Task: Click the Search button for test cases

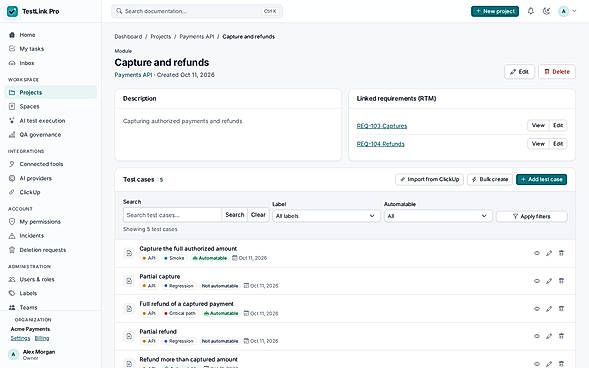Action: (x=235, y=215)
